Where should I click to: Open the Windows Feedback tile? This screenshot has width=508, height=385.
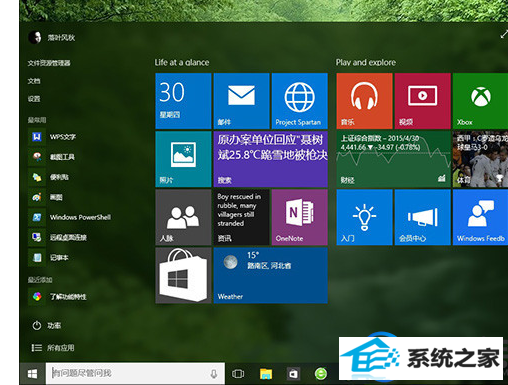(x=480, y=217)
